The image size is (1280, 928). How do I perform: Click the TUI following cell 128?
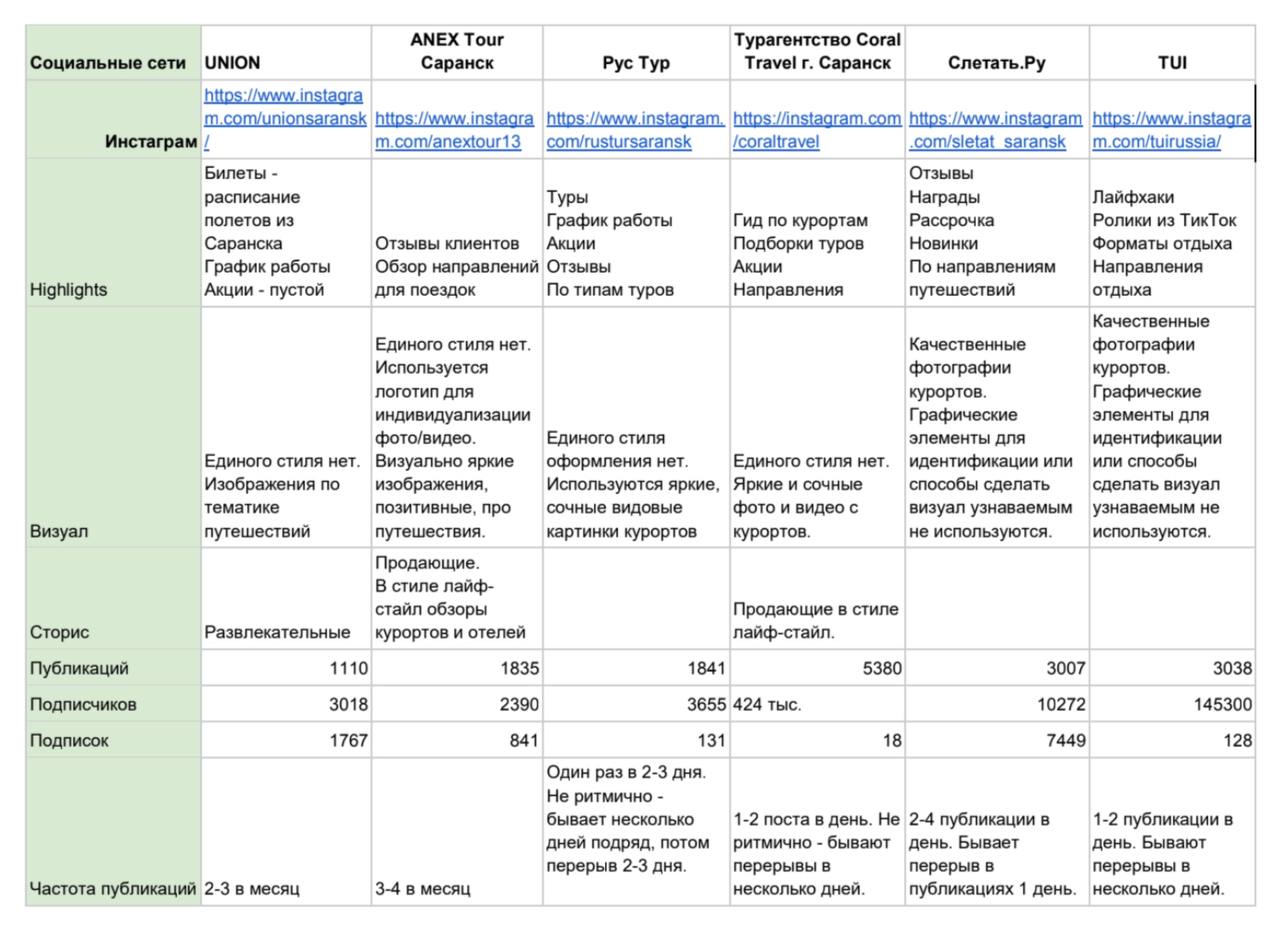[1172, 740]
